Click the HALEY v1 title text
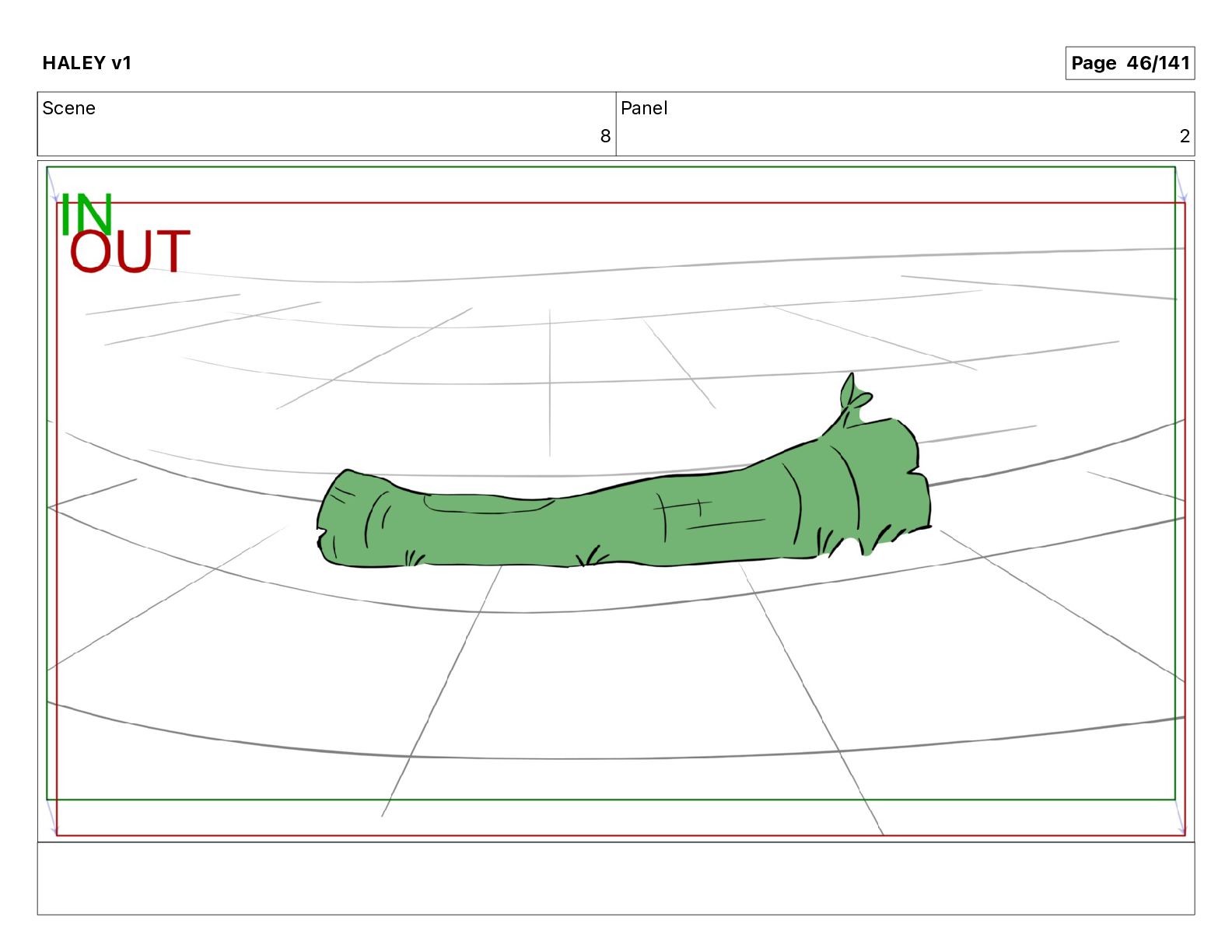Screen dimensions: 1232x952 (x=87, y=63)
